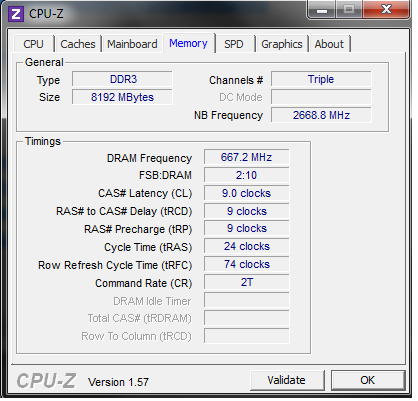Click the OK button
The height and width of the screenshot is (401, 418).
(x=368, y=380)
